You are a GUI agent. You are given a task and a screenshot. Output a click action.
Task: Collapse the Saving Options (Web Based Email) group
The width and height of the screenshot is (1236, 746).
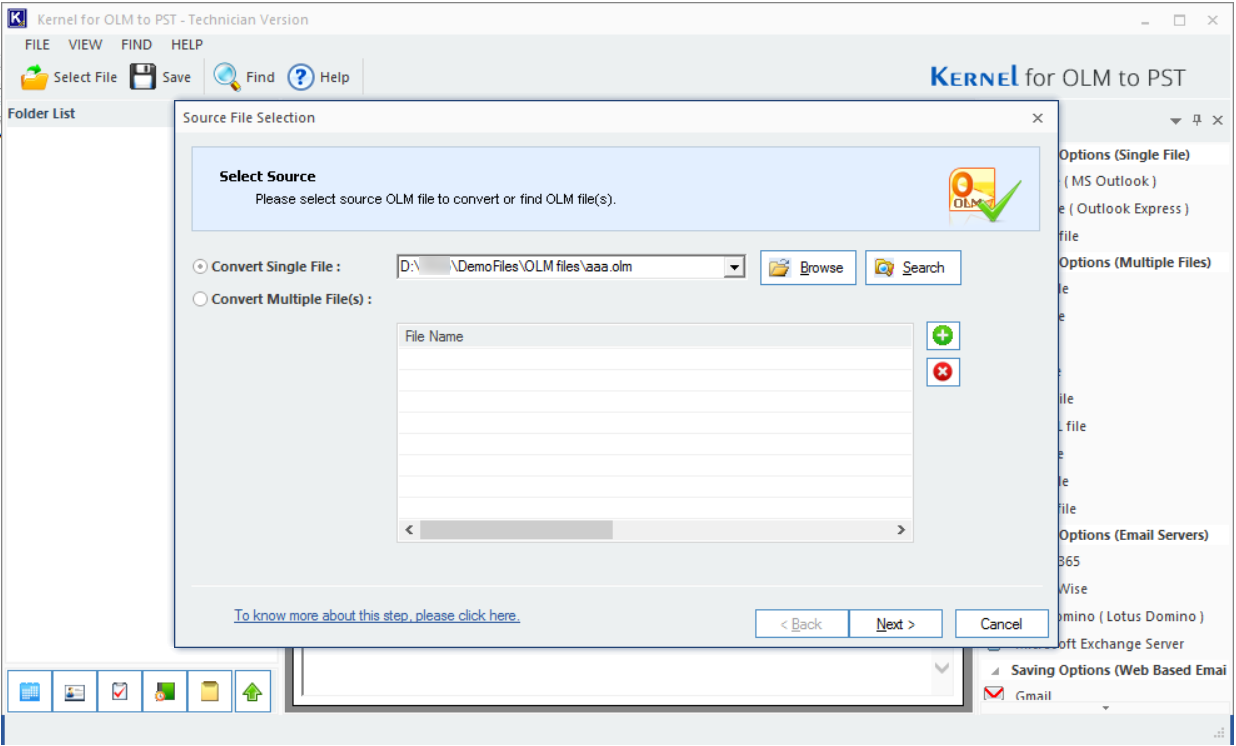(x=995, y=671)
